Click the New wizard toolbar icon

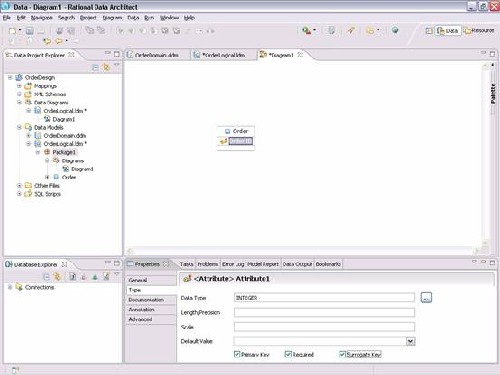[x=12, y=31]
